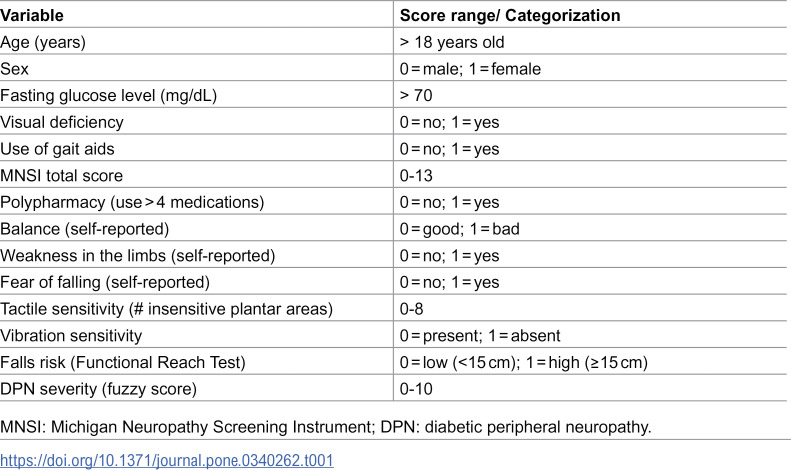
Task: Click the Fasting glucose level (mg/dL) cell
Action: pos(108,96)
